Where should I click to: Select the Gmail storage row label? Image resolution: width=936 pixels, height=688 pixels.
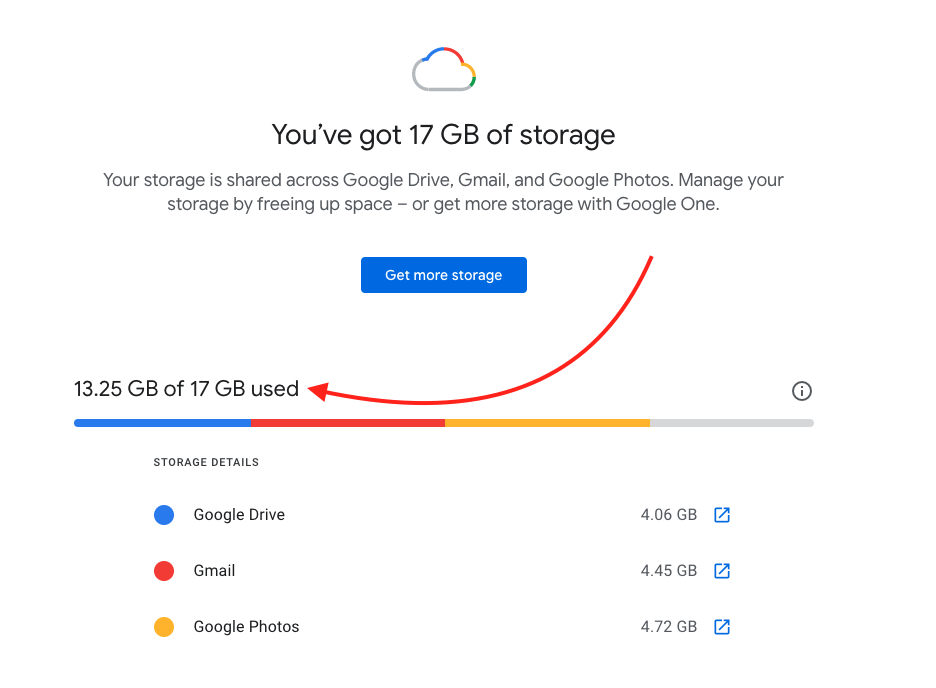point(214,570)
